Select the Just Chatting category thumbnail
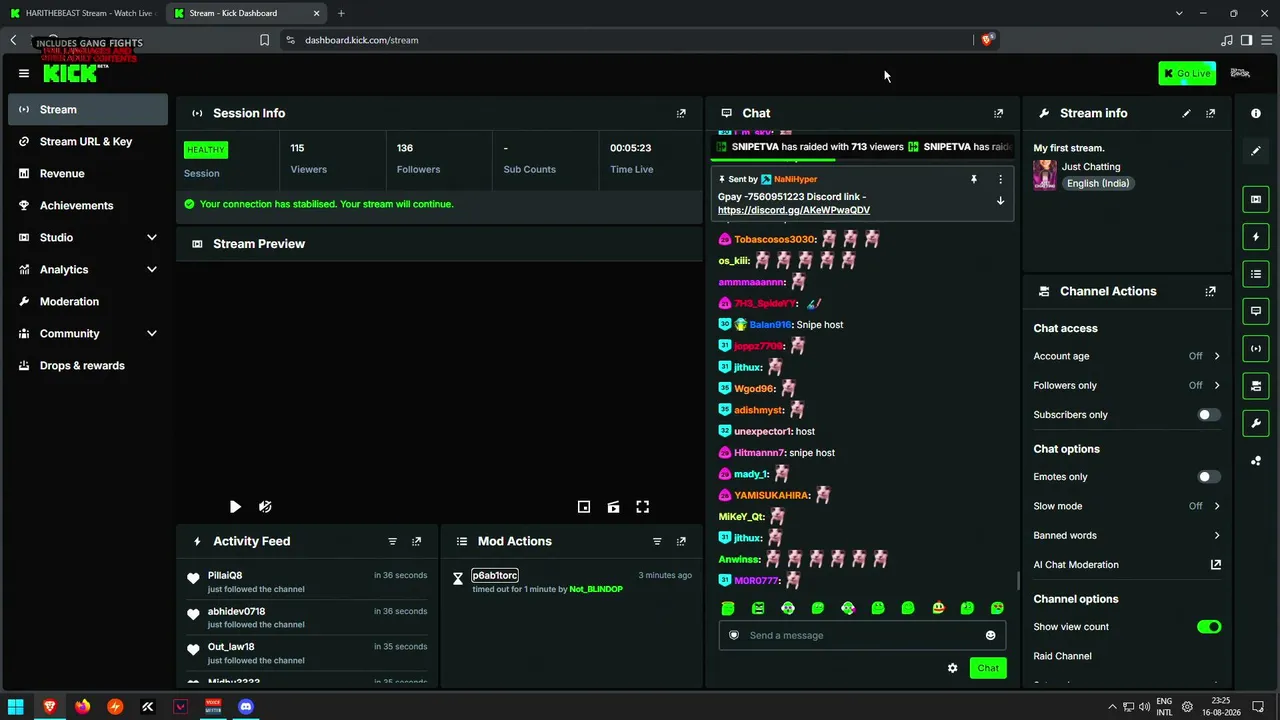 point(1045,175)
